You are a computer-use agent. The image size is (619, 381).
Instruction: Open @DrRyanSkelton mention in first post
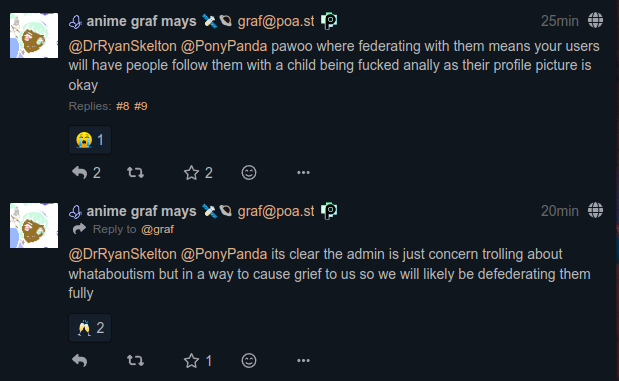tap(123, 47)
